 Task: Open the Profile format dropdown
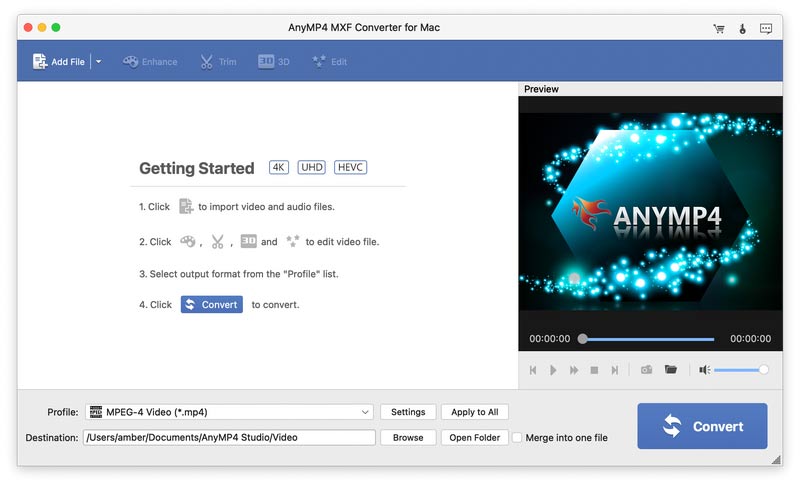[x=229, y=412]
